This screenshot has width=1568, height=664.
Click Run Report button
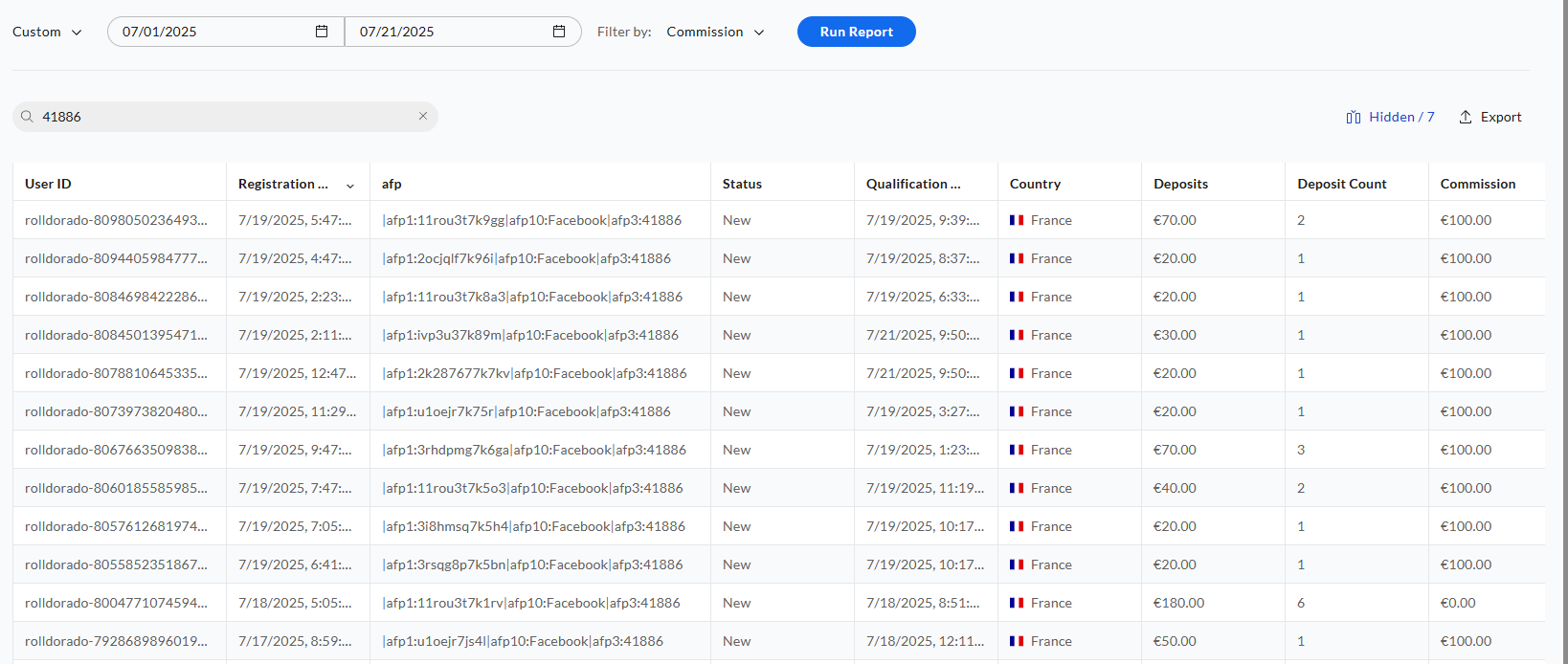tap(857, 32)
